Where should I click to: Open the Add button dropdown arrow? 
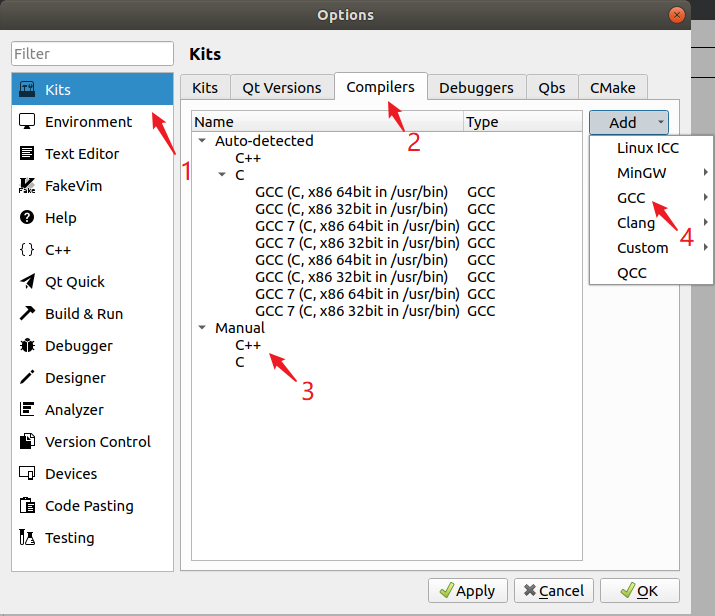(660, 123)
